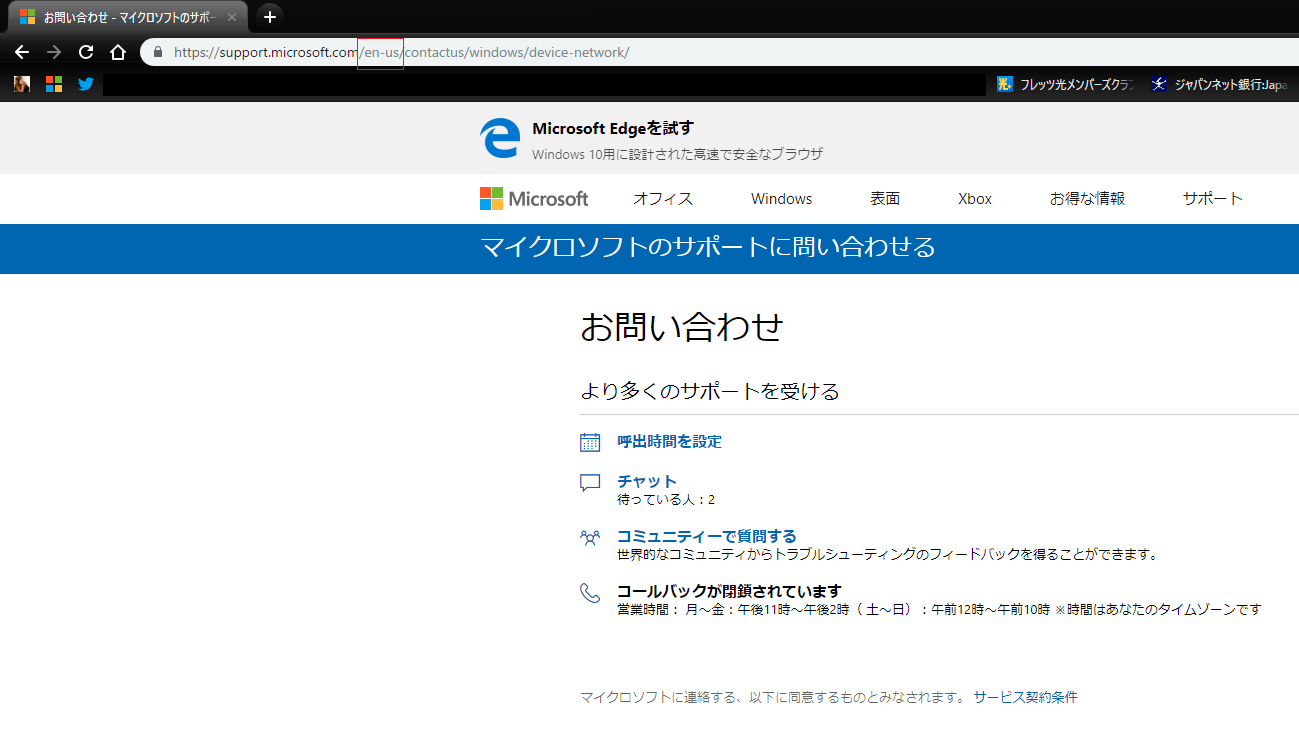Open the オフィス menu item

pos(663,198)
